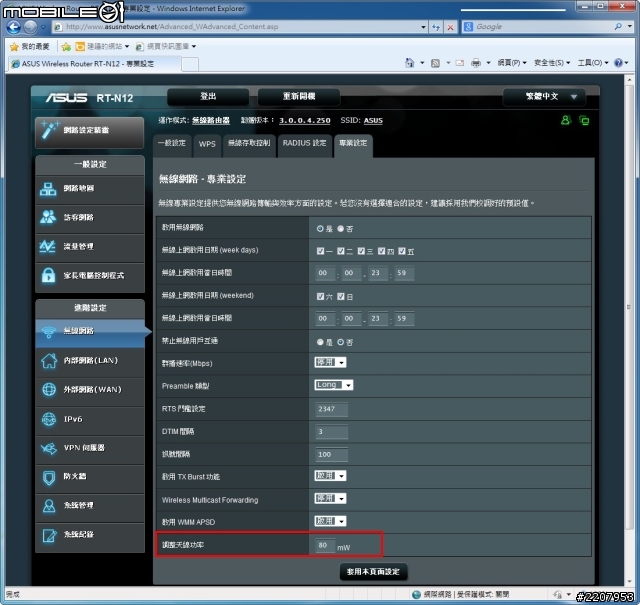Click the browser refresh icon

click(436, 27)
